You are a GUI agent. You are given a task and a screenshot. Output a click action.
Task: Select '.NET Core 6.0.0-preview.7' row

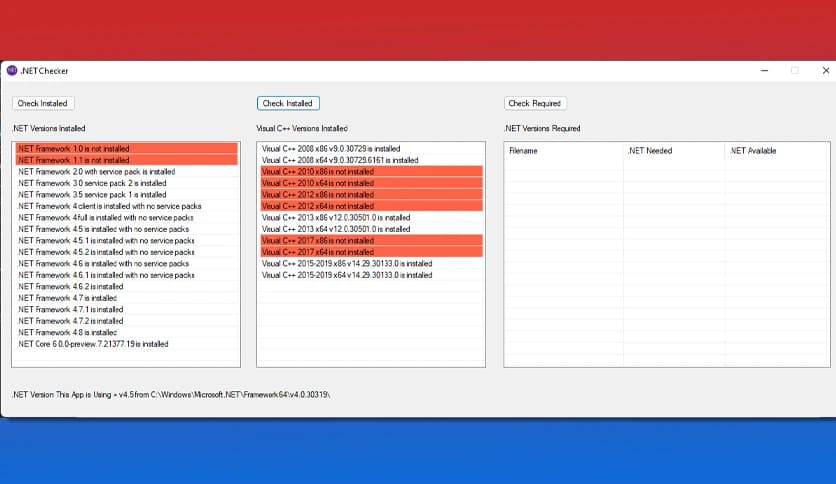coord(126,344)
